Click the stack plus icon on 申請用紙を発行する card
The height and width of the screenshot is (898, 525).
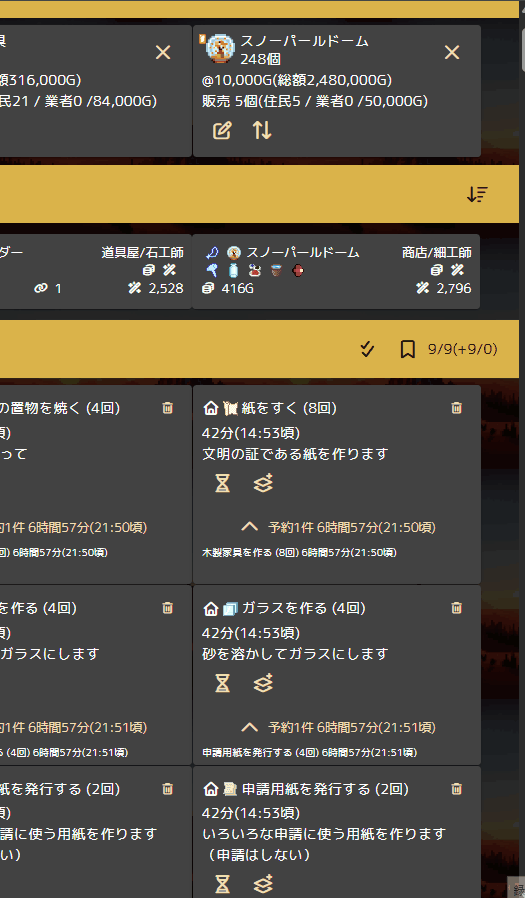pyautogui.click(x=263, y=884)
